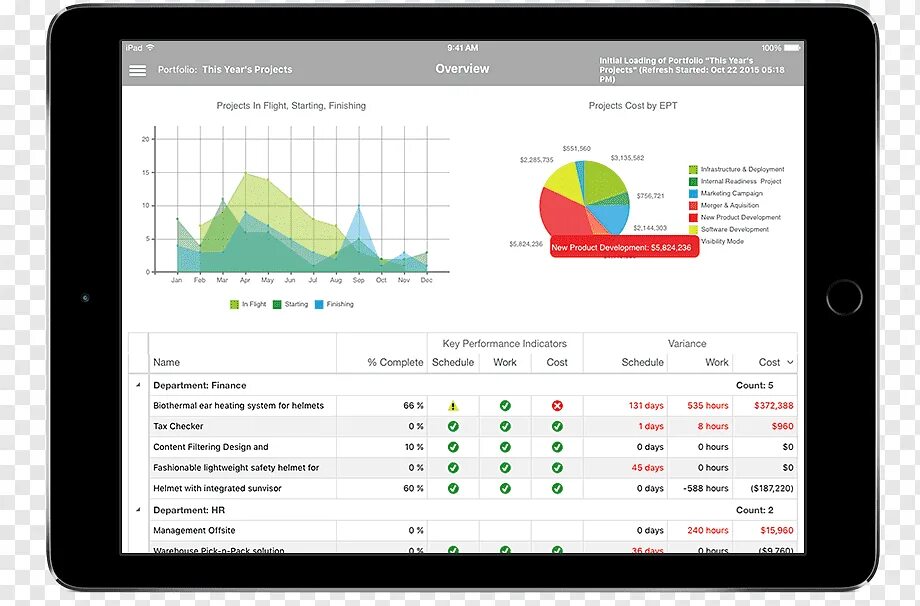Click Work check icon for Fashionable lightweight helmet
The width and height of the screenshot is (920, 606).
[x=505, y=468]
